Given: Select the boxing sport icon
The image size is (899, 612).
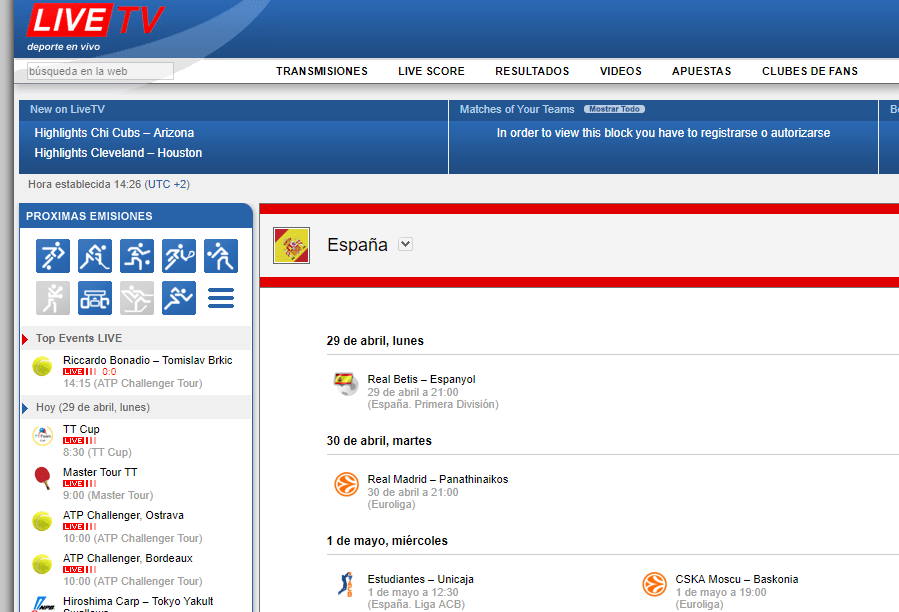Looking at the screenshot, I should (x=53, y=298).
